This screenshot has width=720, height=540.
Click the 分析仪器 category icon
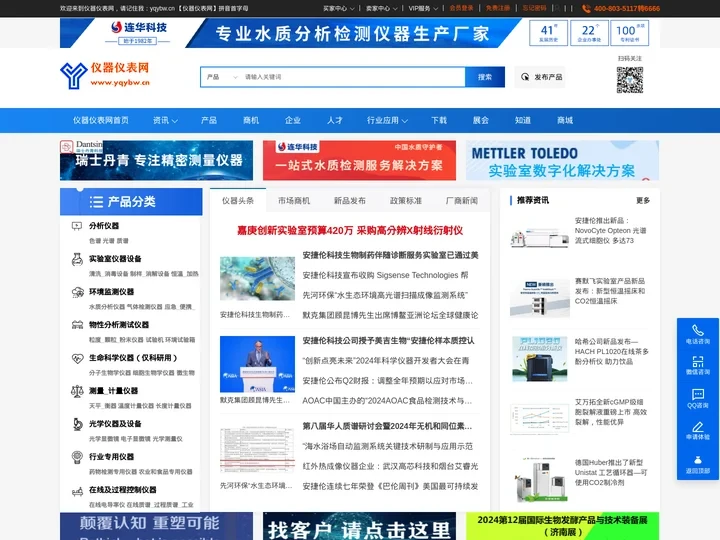pyautogui.click(x=77, y=226)
